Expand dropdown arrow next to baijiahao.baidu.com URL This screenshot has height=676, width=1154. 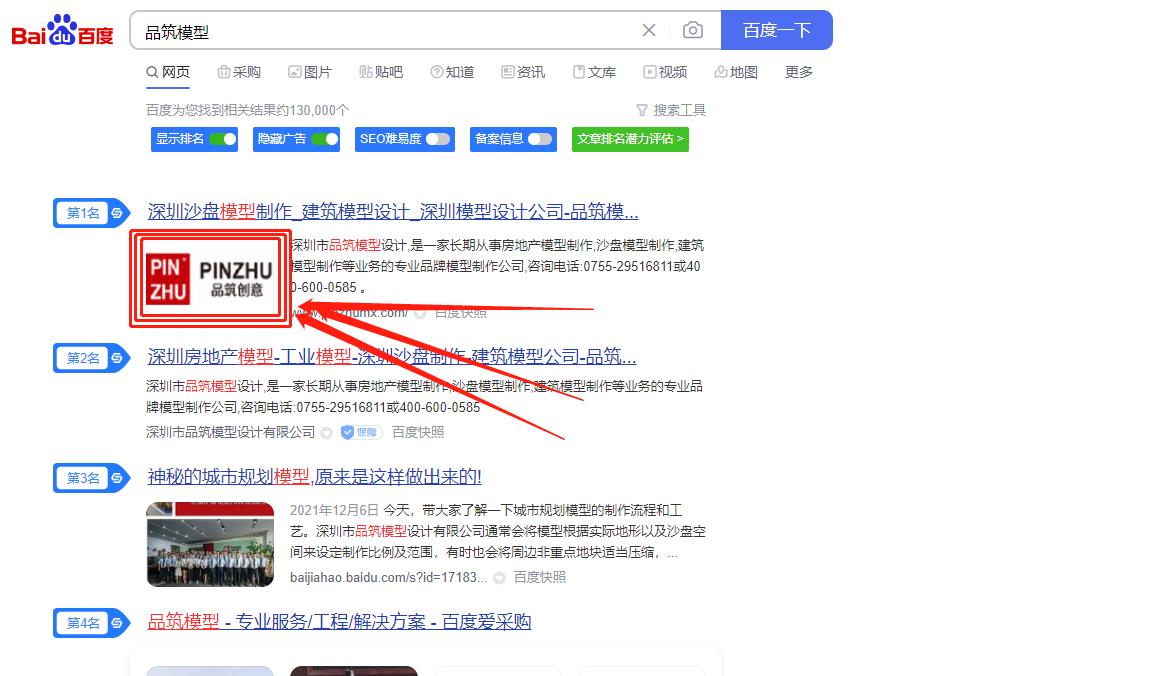500,577
